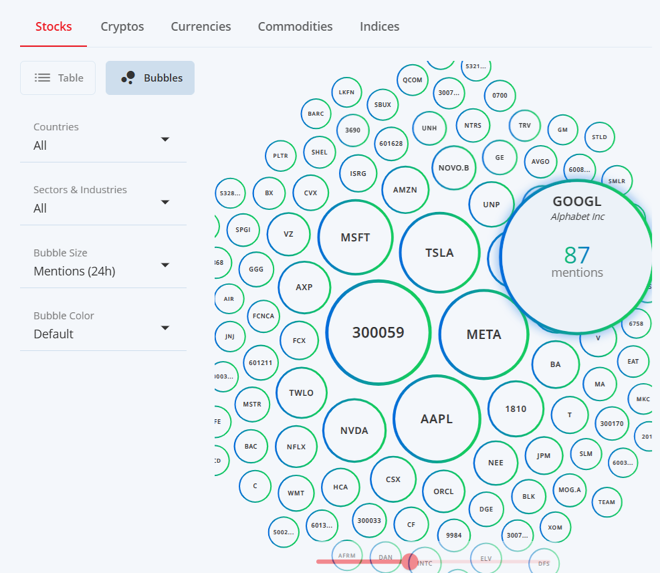Select the NOVO.B bubble

454,168
